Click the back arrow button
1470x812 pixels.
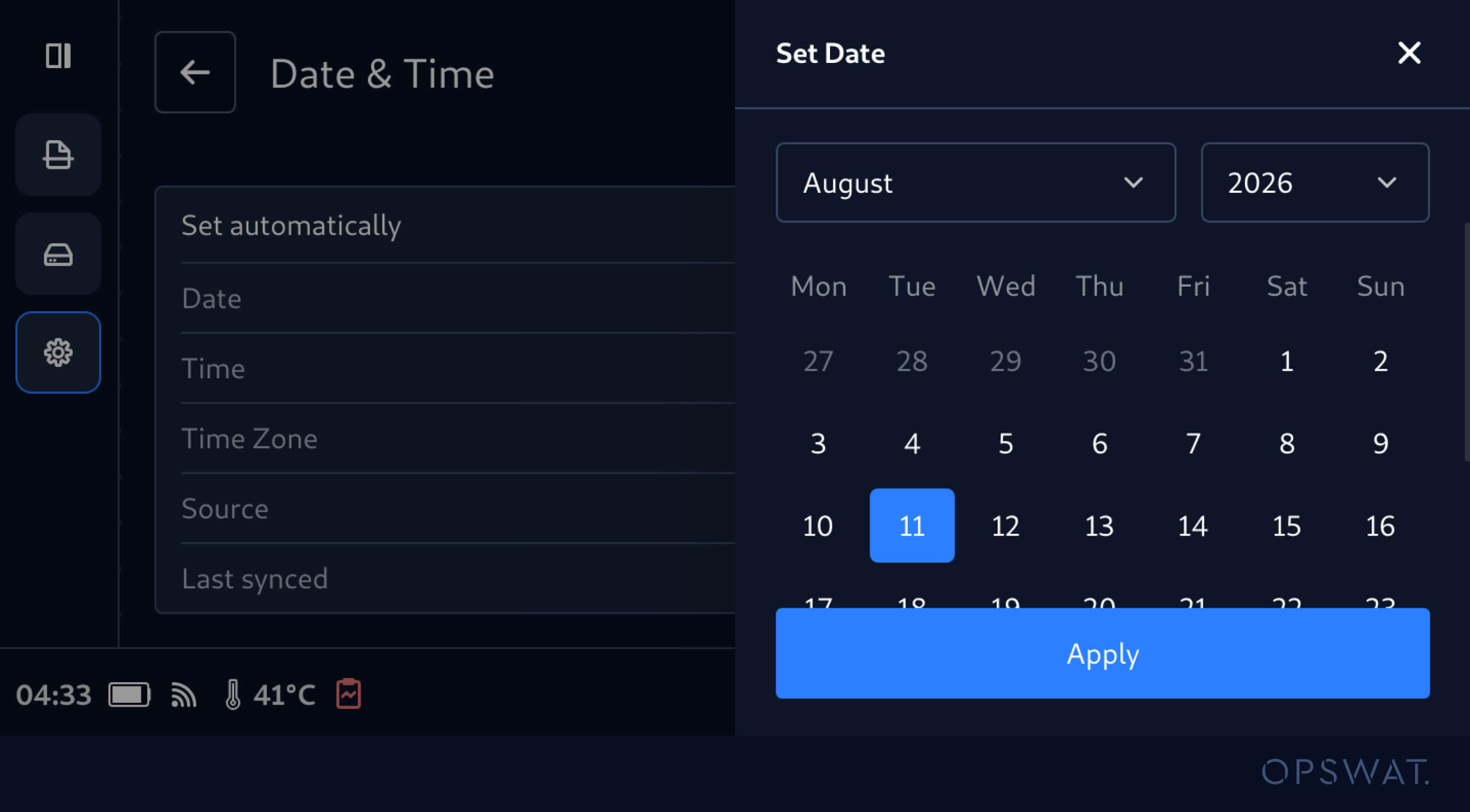[x=195, y=72]
